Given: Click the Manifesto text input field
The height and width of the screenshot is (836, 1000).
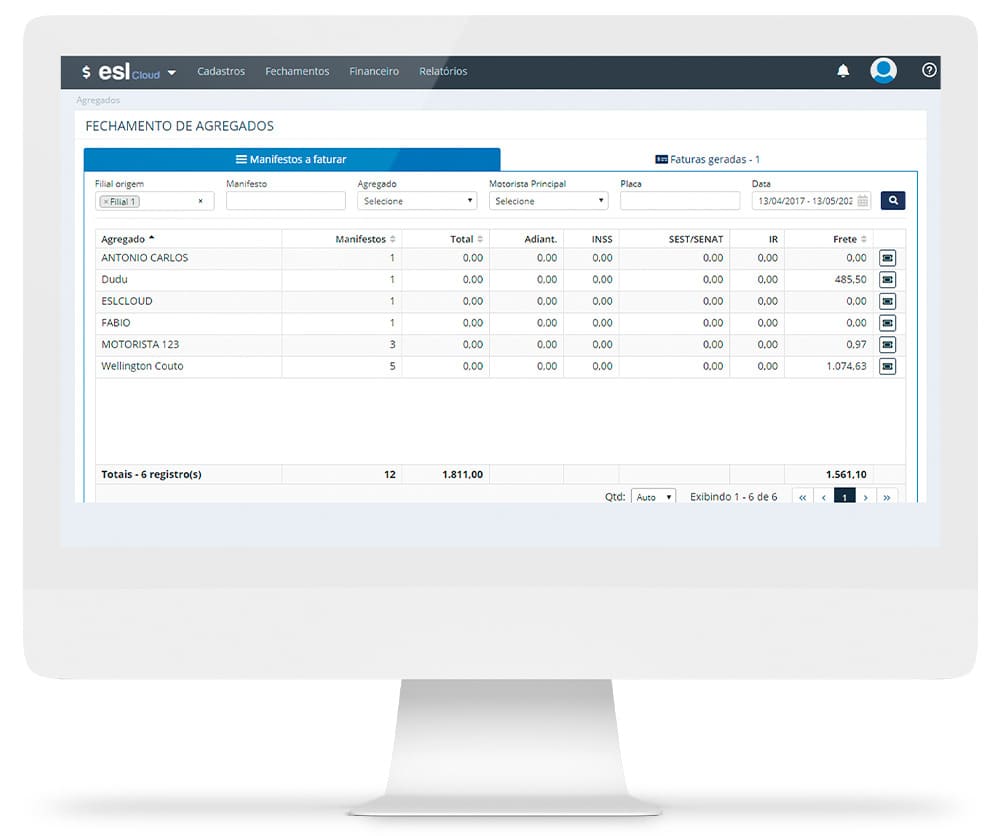Looking at the screenshot, I should 285,201.
